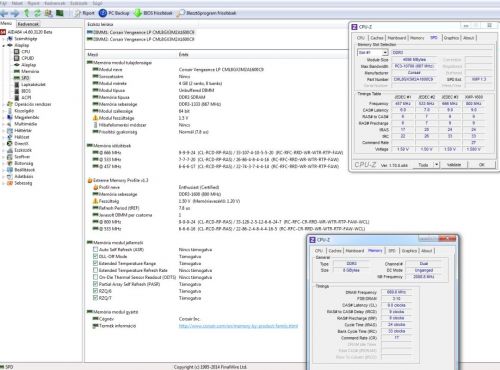Screen dimensions: 500x370
Task: Expand the Háttértár tree node
Action: tap(4, 131)
